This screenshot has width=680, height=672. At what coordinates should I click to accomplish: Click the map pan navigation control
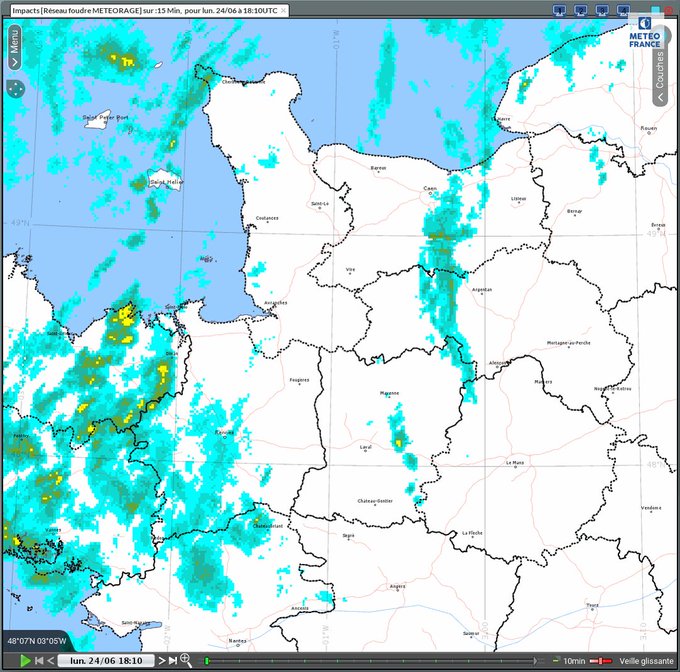16,89
